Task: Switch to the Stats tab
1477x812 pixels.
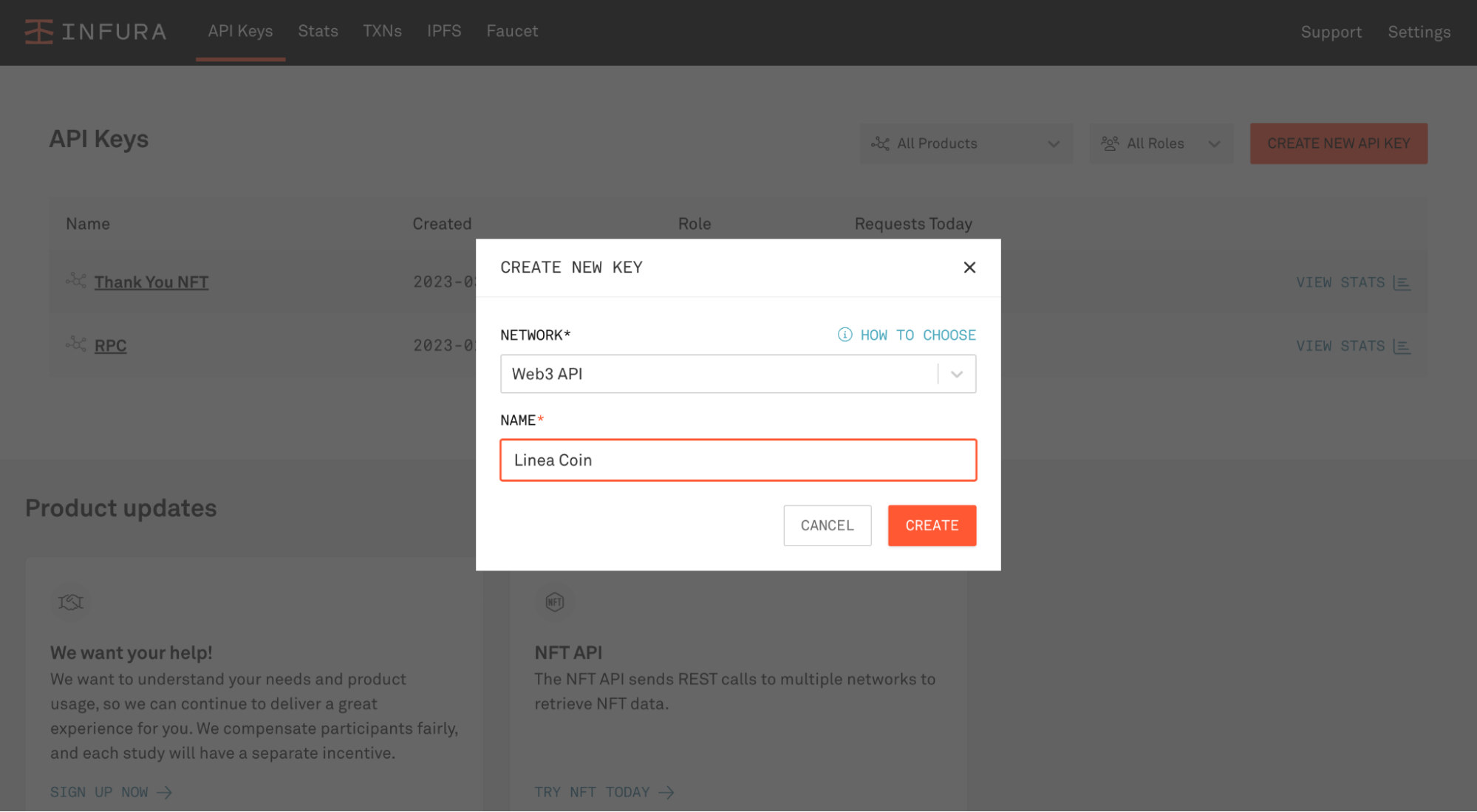Action: pos(318,31)
